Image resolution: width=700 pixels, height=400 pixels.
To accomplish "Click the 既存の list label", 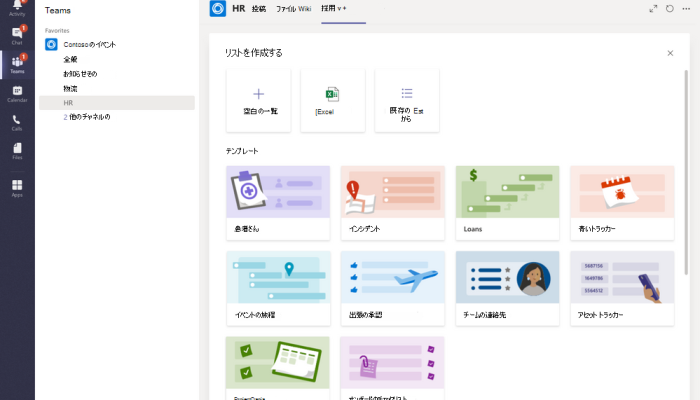I will tap(406, 114).
